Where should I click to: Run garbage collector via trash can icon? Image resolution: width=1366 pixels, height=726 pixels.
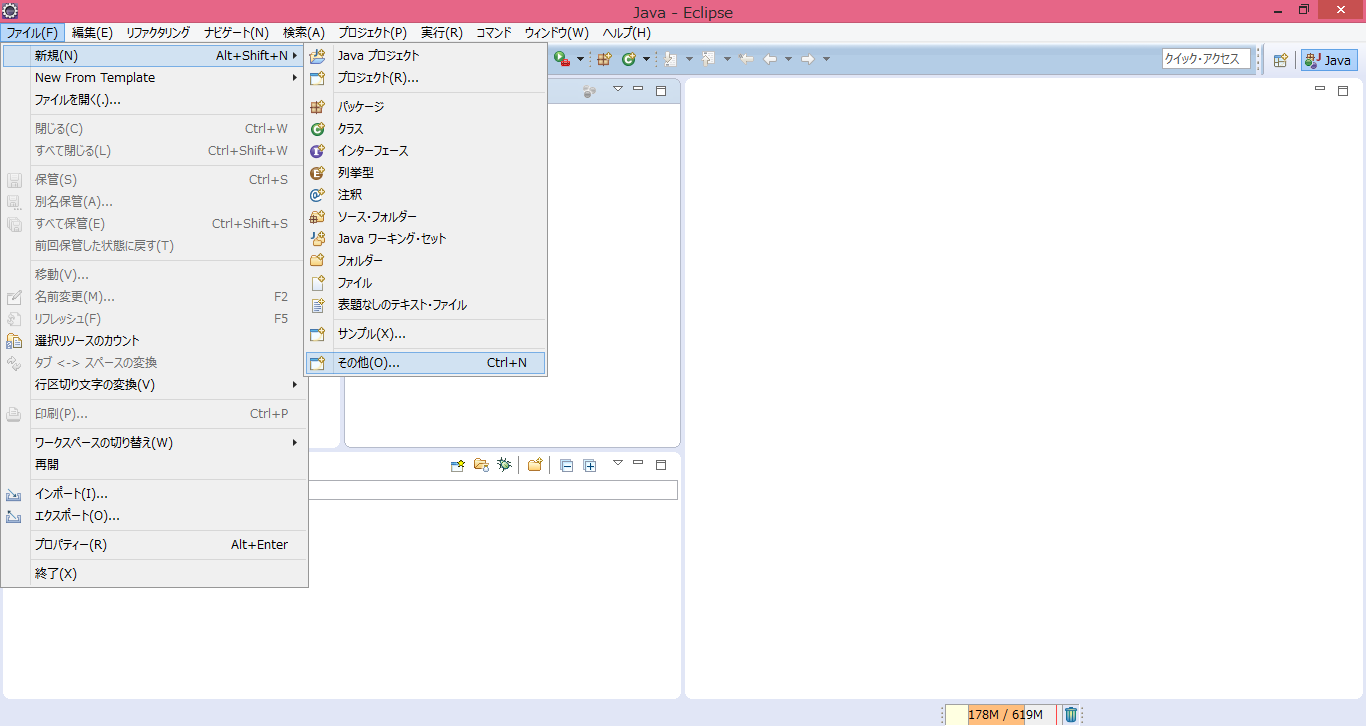[1071, 714]
